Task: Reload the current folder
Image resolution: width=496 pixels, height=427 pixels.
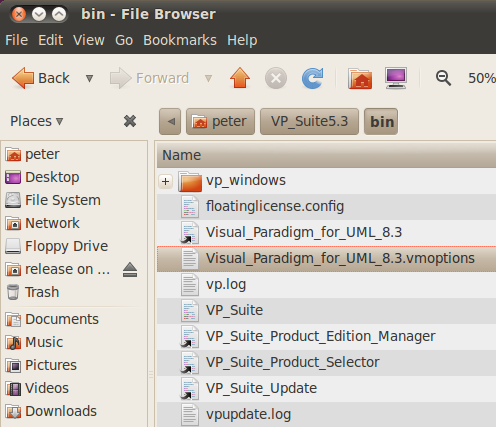Action: pyautogui.click(x=312, y=78)
